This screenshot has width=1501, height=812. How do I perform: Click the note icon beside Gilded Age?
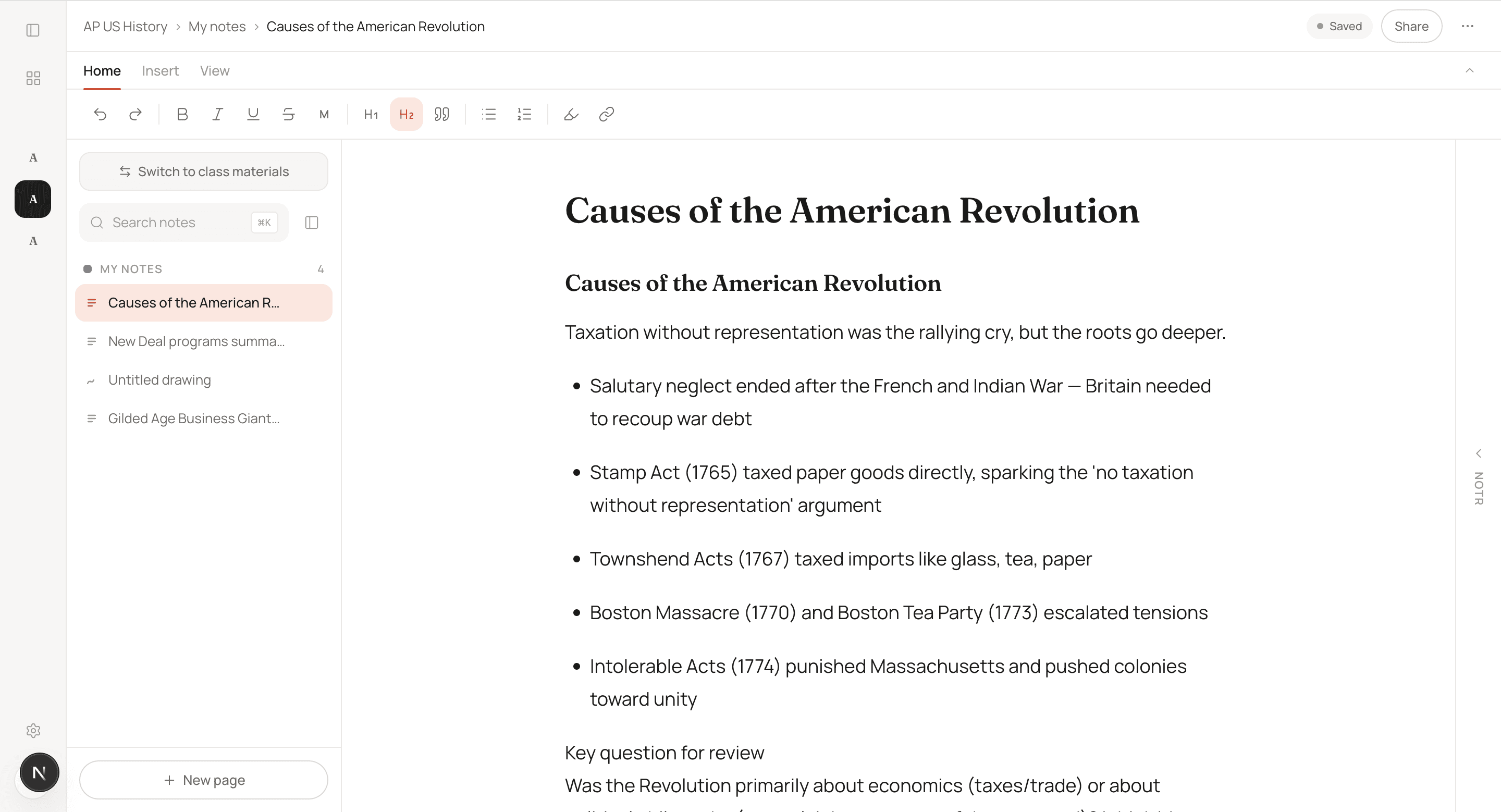(x=91, y=418)
